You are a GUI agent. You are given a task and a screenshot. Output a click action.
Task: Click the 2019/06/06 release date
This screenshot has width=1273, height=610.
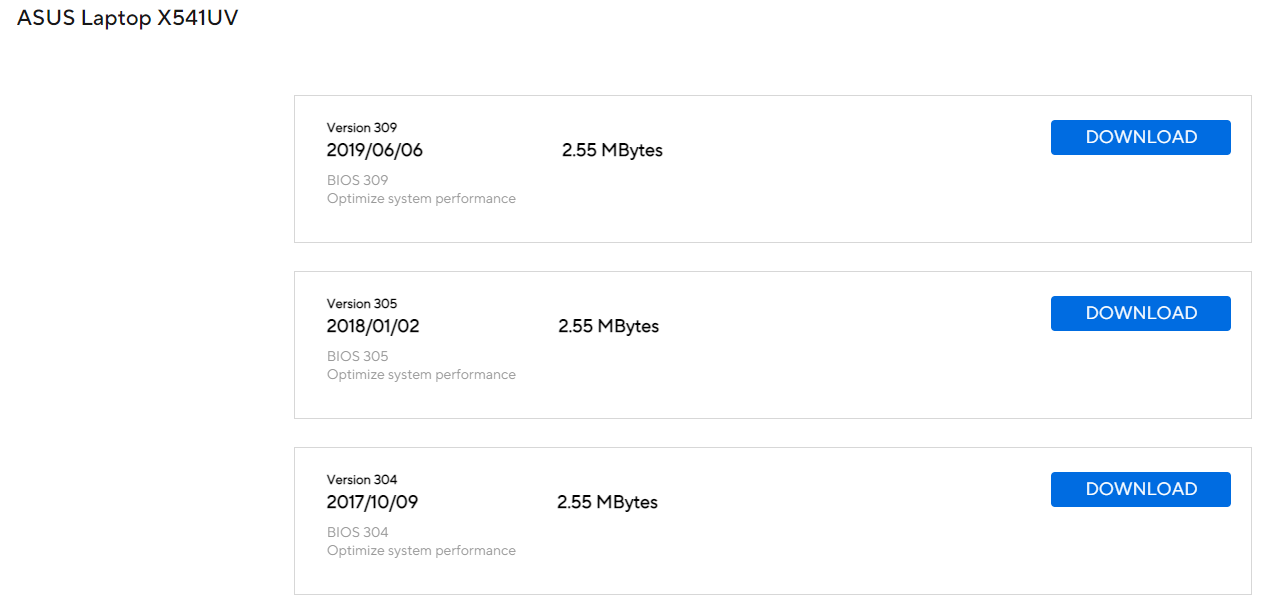pyautogui.click(x=374, y=151)
